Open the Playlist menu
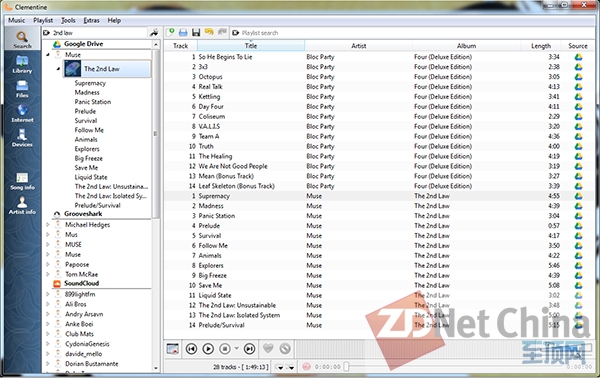The width and height of the screenshot is (600, 378). [43, 20]
